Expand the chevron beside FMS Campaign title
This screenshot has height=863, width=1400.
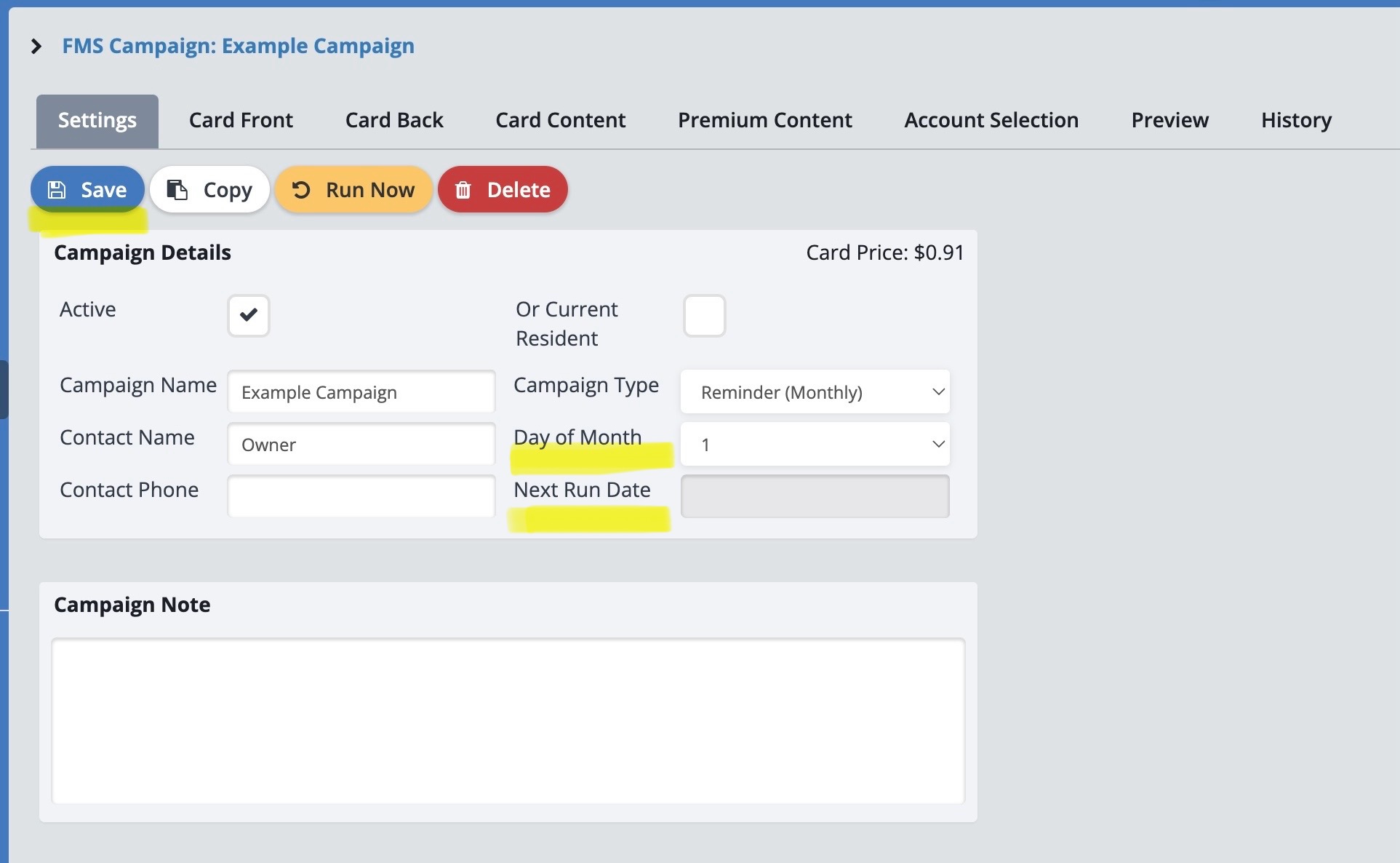36,47
